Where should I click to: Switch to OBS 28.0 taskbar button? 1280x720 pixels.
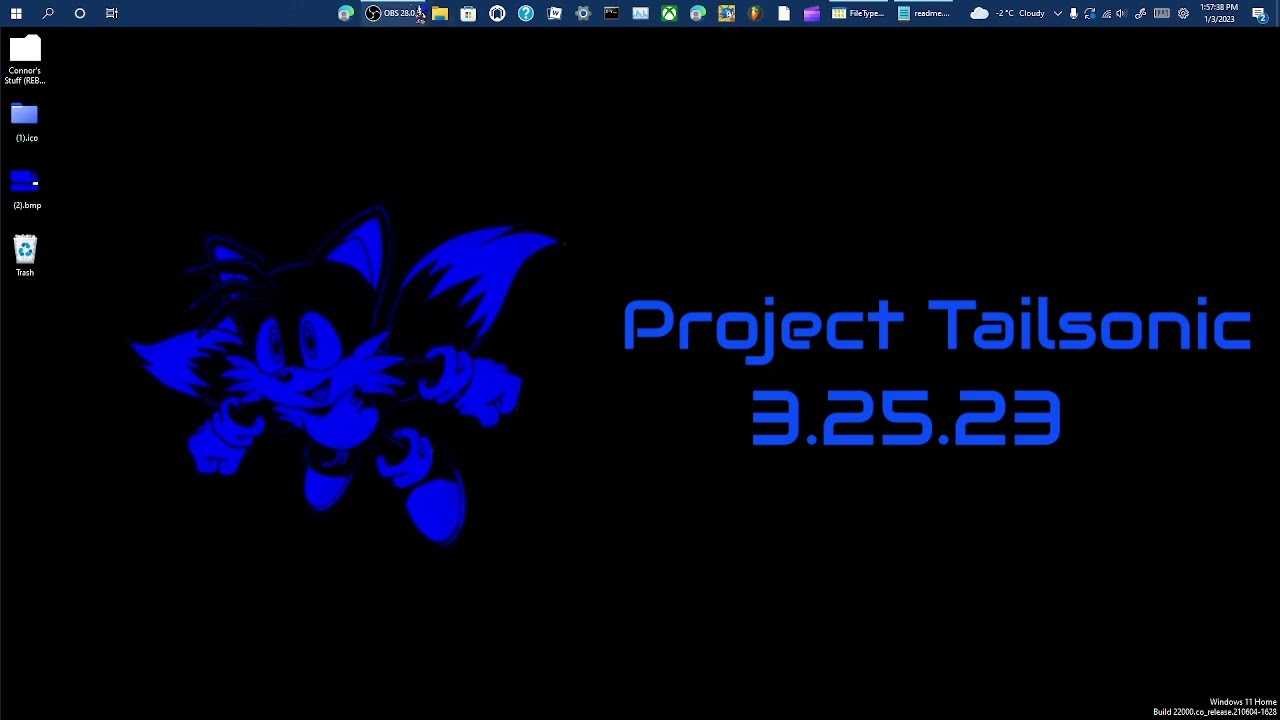394,13
